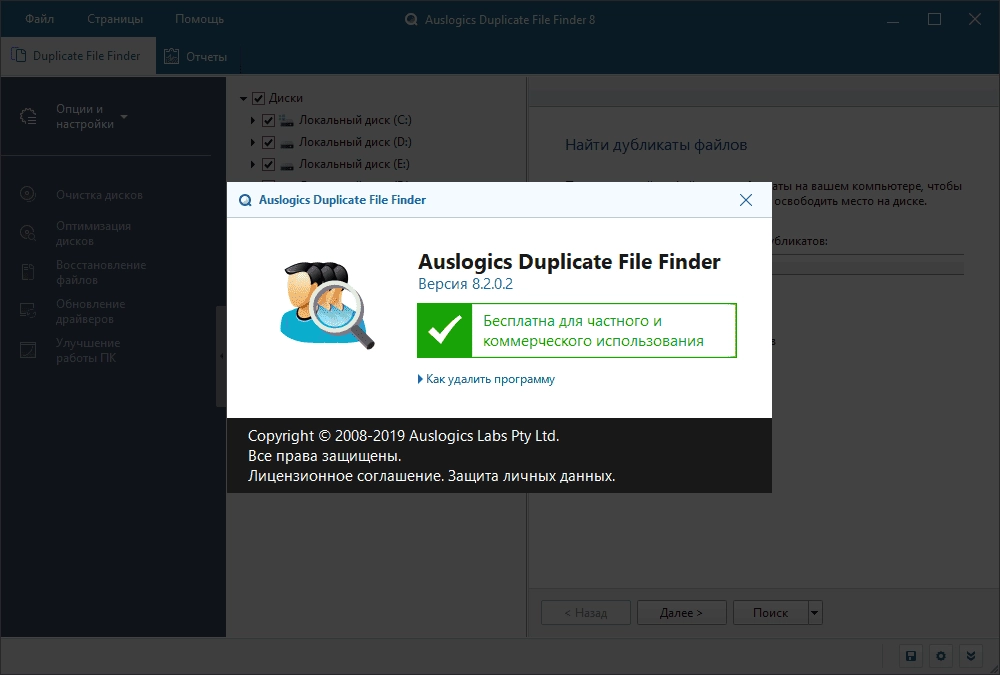Select Локальный диск (C:) label in tree
Viewport: 1000px width, 675px height.
(355, 120)
